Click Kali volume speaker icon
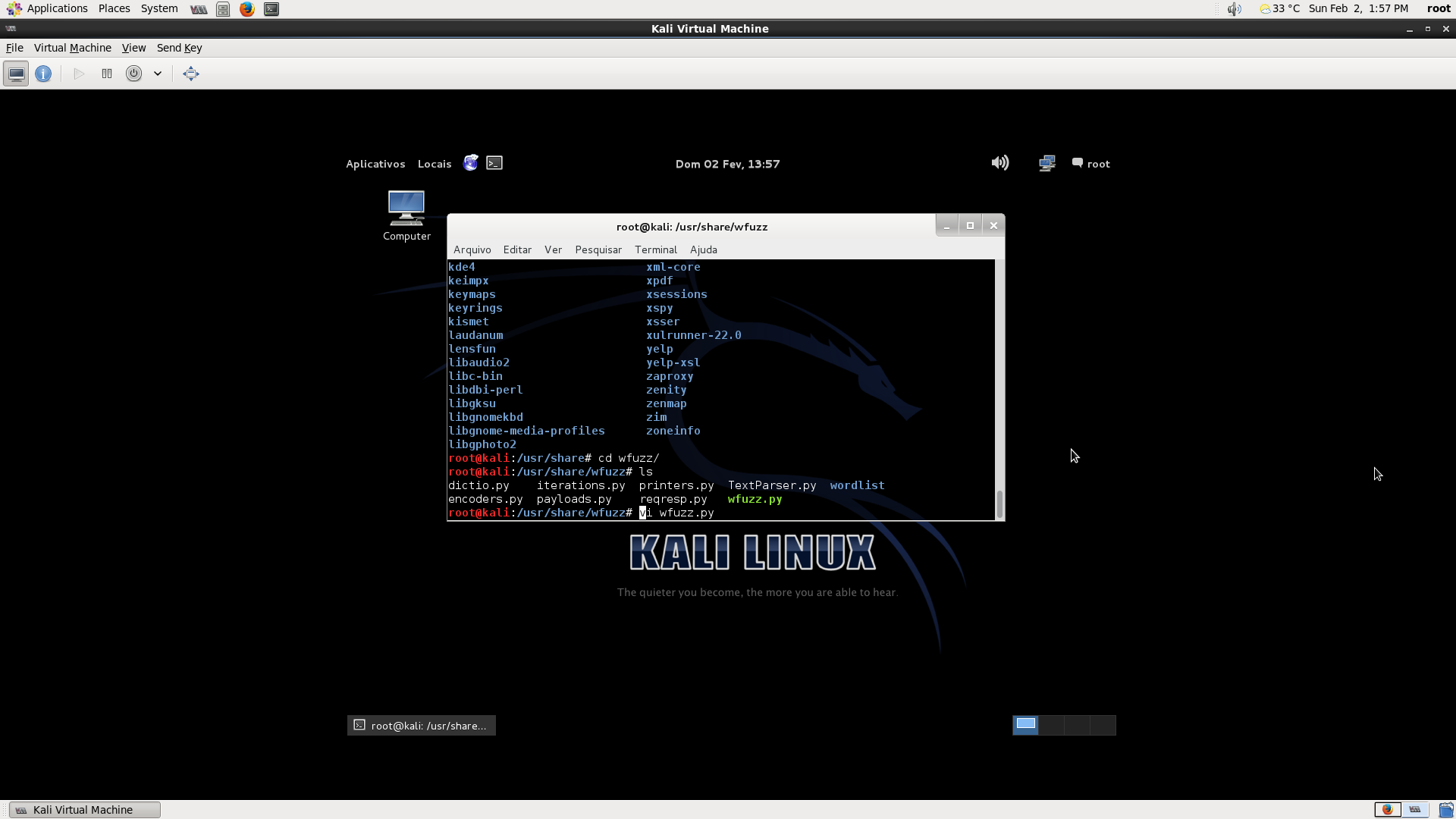 tap(1000, 162)
